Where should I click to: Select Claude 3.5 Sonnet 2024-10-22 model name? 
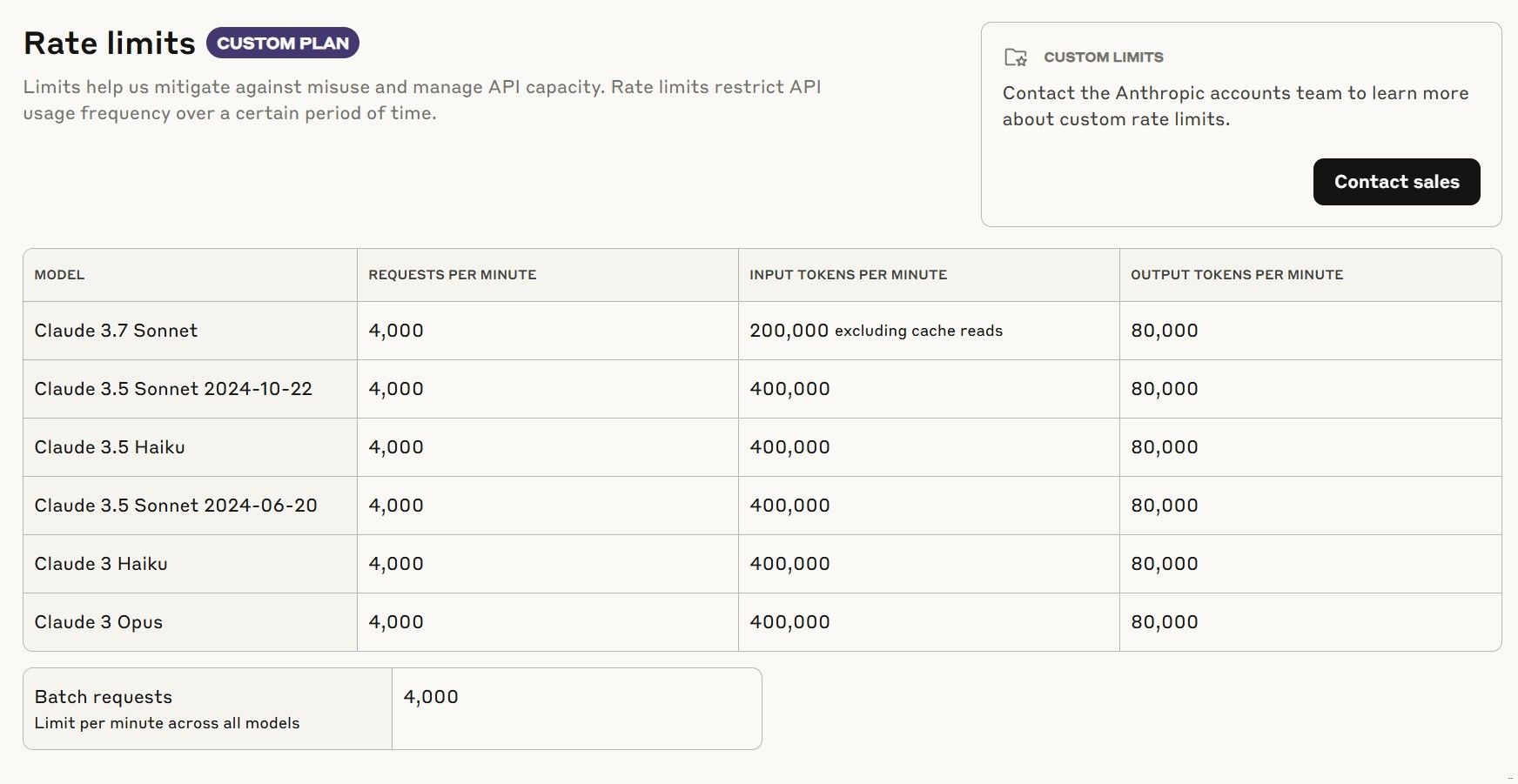(x=173, y=389)
